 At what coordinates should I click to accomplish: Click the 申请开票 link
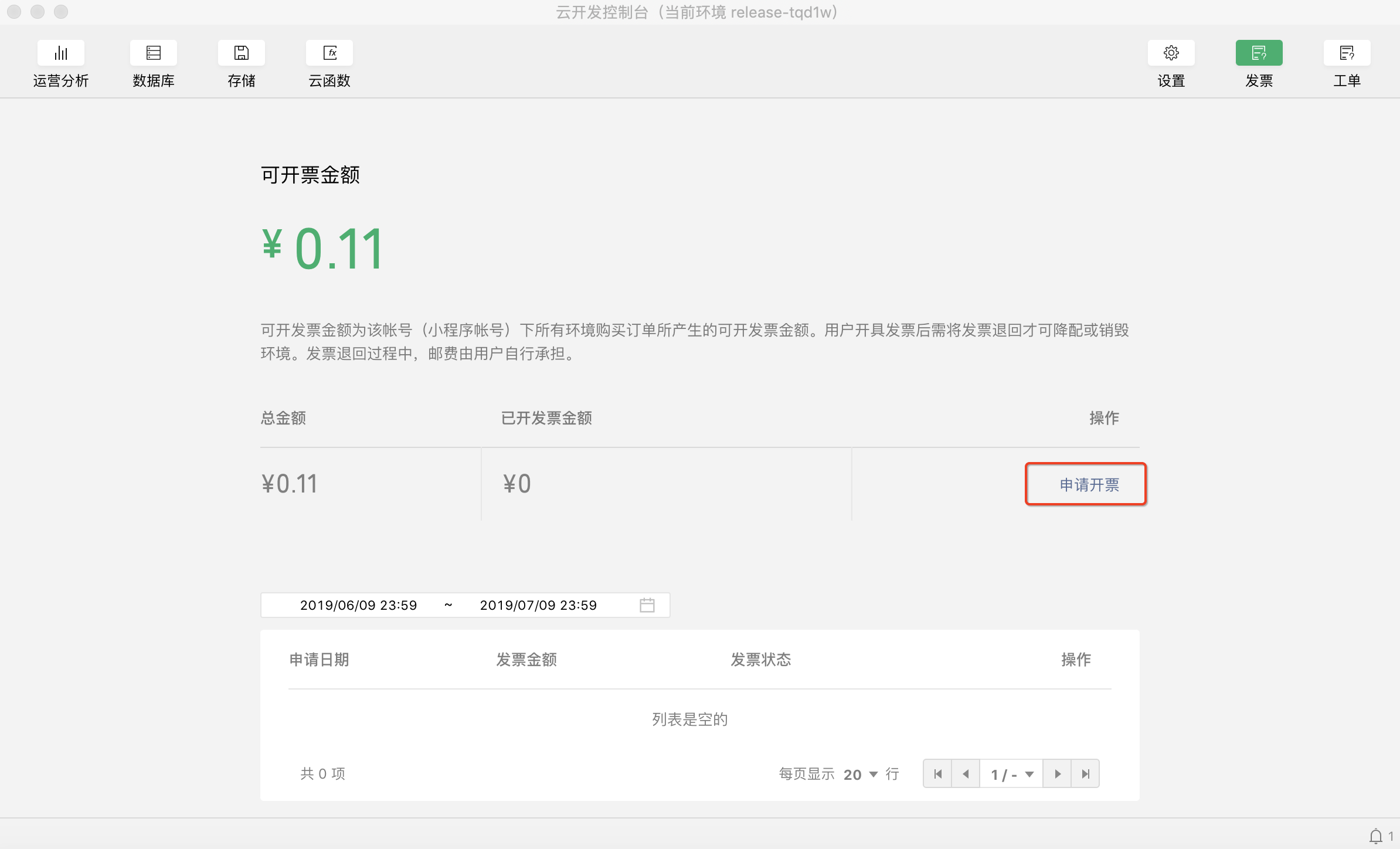[x=1089, y=484]
